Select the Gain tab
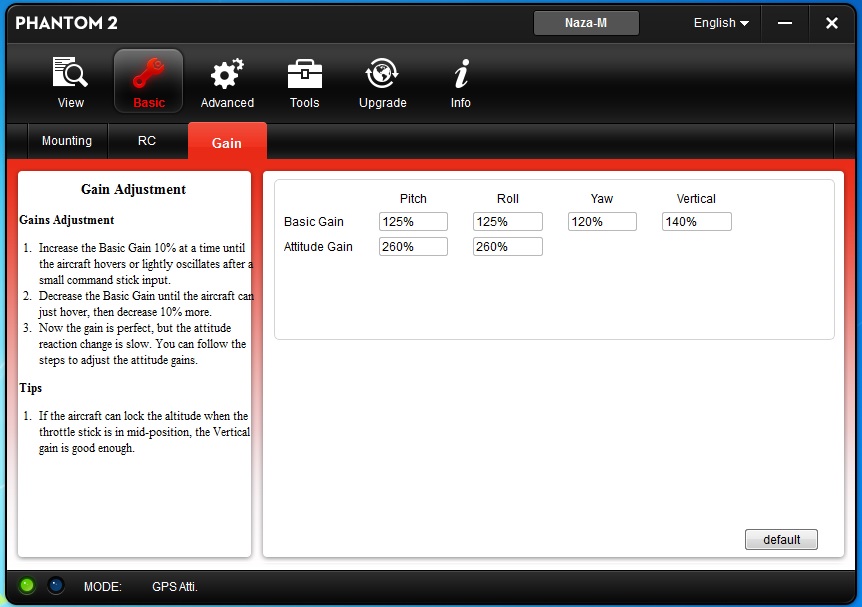The image size is (862, 607). (227, 142)
